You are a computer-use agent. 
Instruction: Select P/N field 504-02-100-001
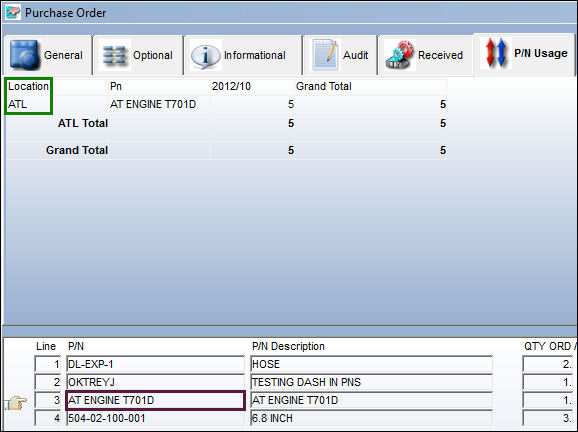(155, 418)
